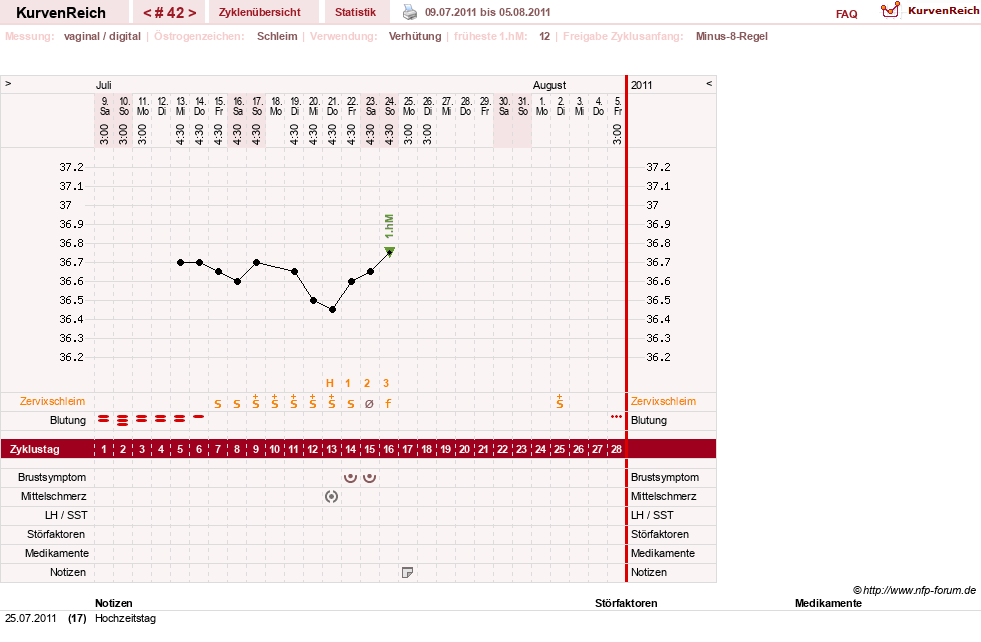Click the temperature point on July 13
Viewport: 981px width, 642px height.
tap(180, 262)
